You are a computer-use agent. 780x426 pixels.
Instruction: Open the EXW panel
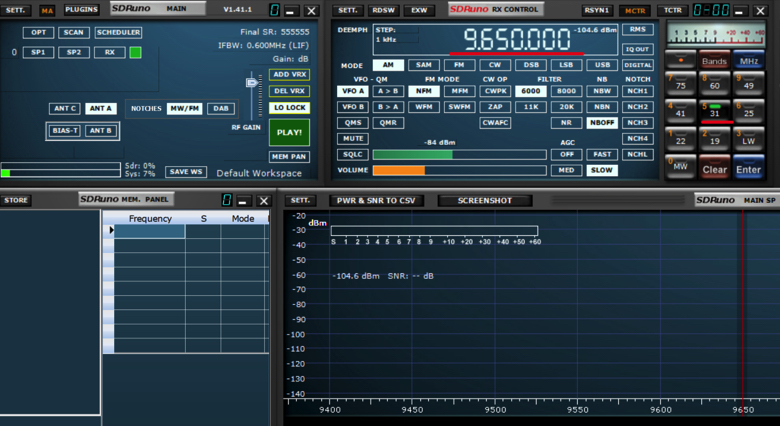coord(419,10)
